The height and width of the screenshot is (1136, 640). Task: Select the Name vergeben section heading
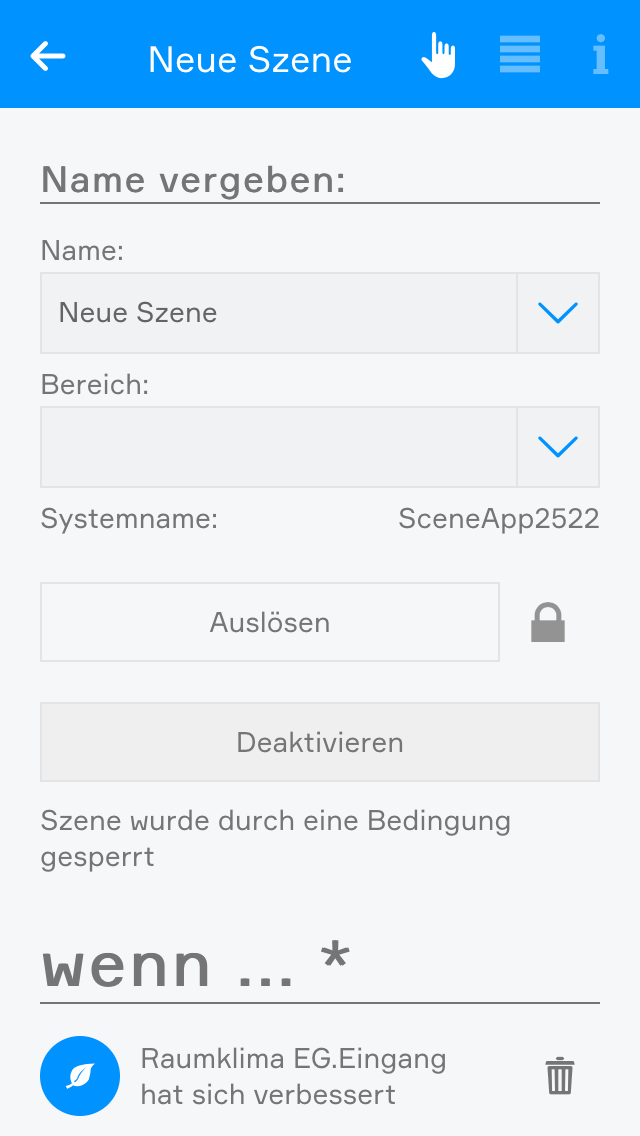pos(193,180)
